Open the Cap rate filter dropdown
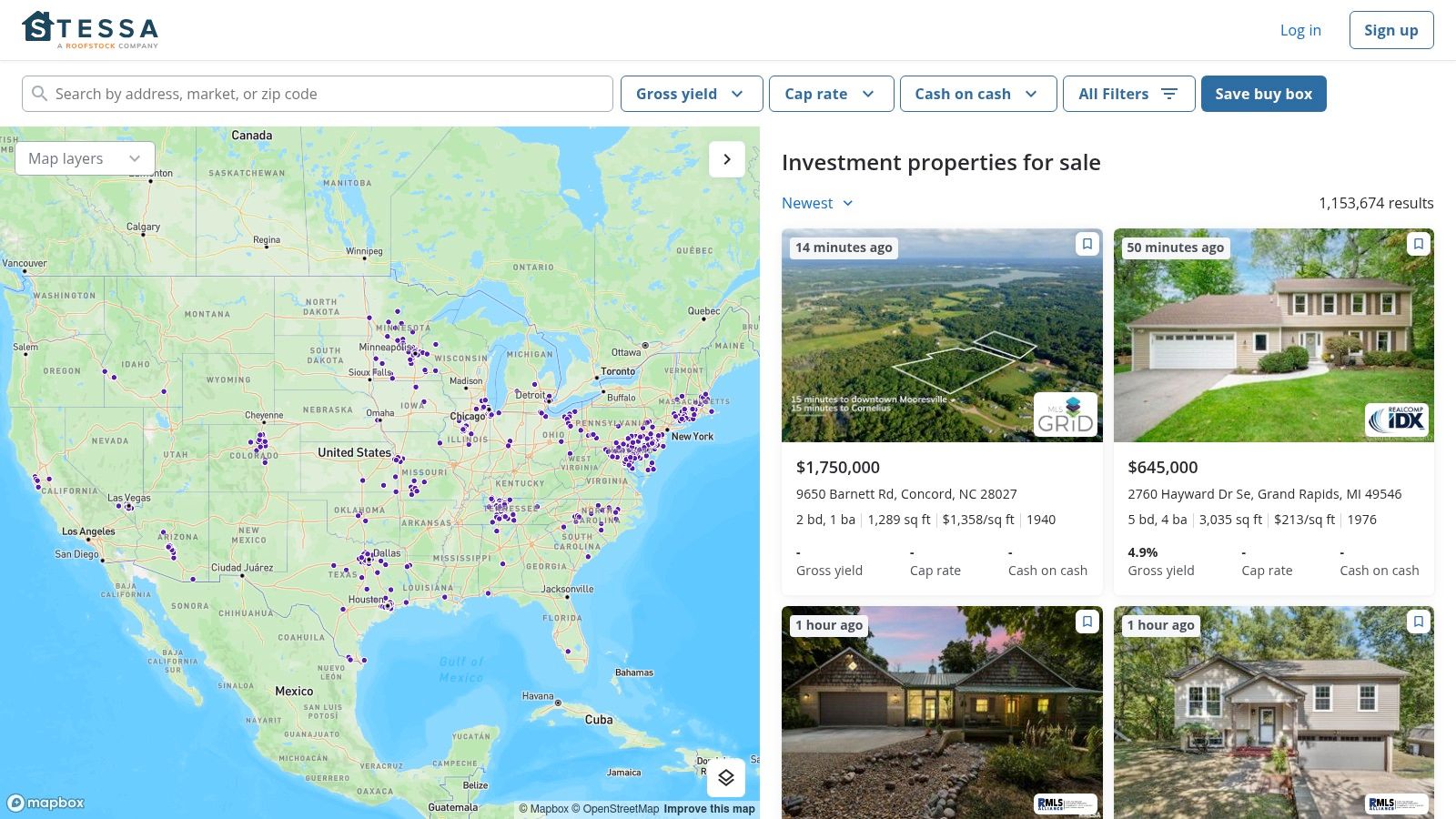Screen dimensions: 1456x819 click(831, 94)
